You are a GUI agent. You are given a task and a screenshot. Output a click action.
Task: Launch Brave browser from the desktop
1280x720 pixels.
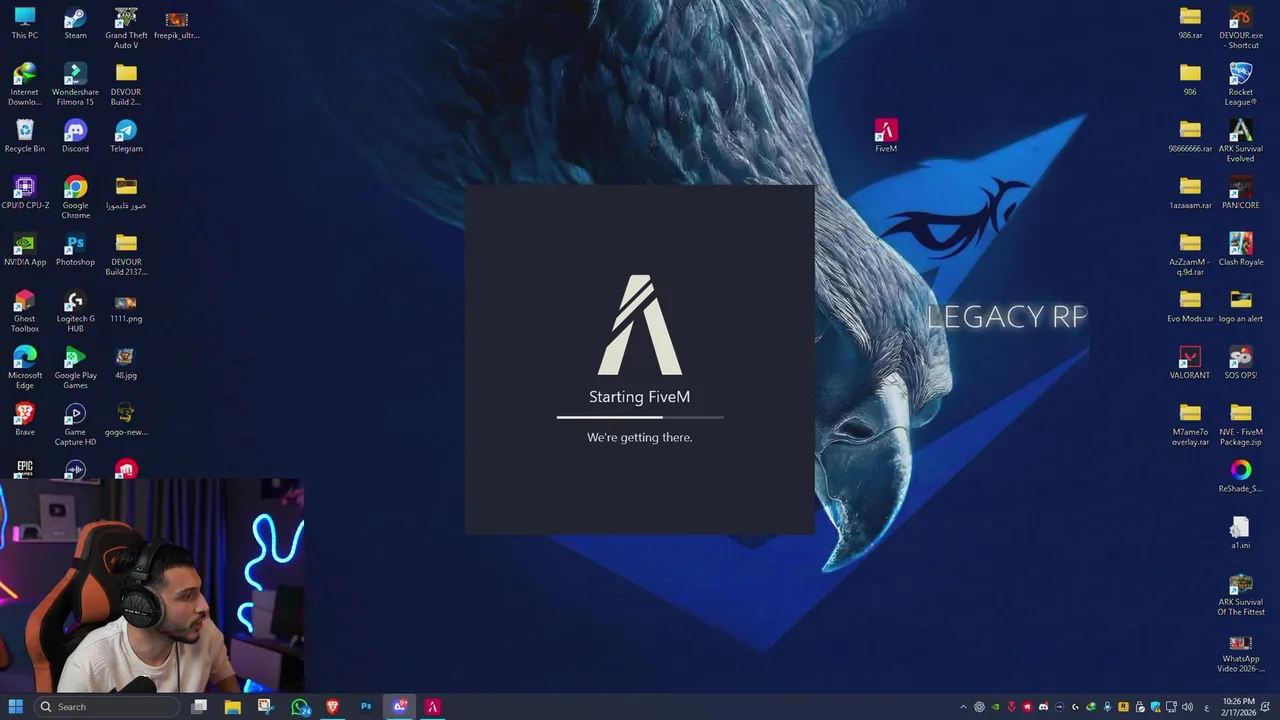tap(25, 420)
